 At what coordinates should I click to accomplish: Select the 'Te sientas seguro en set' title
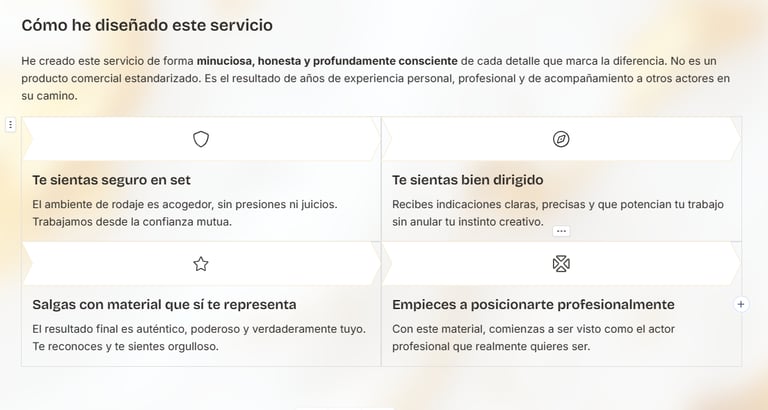tap(111, 180)
